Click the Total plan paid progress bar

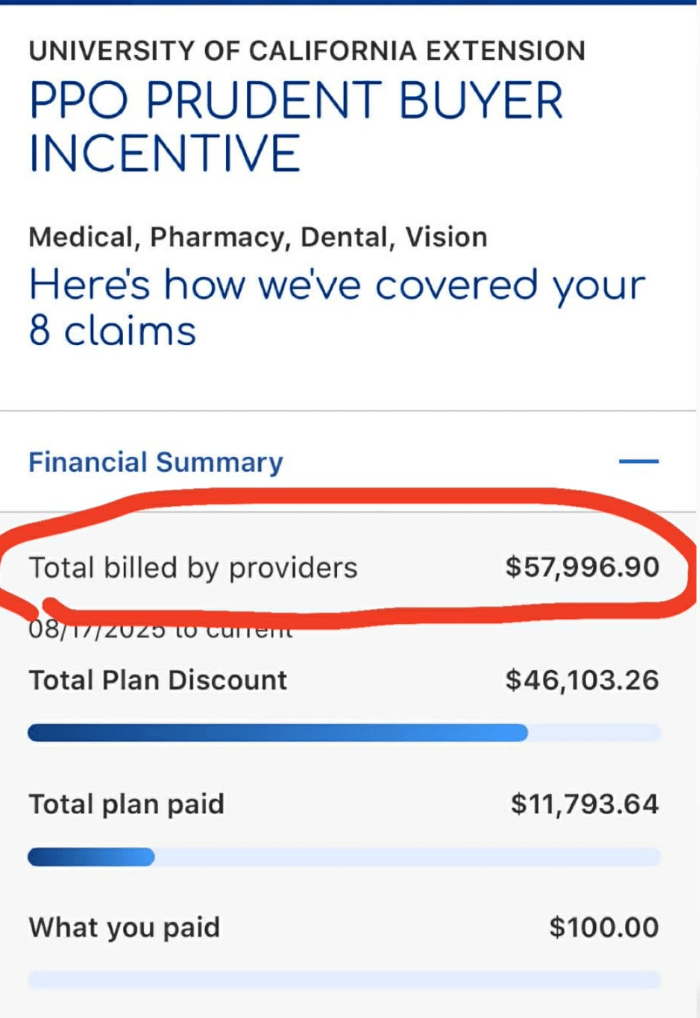[x=344, y=857]
